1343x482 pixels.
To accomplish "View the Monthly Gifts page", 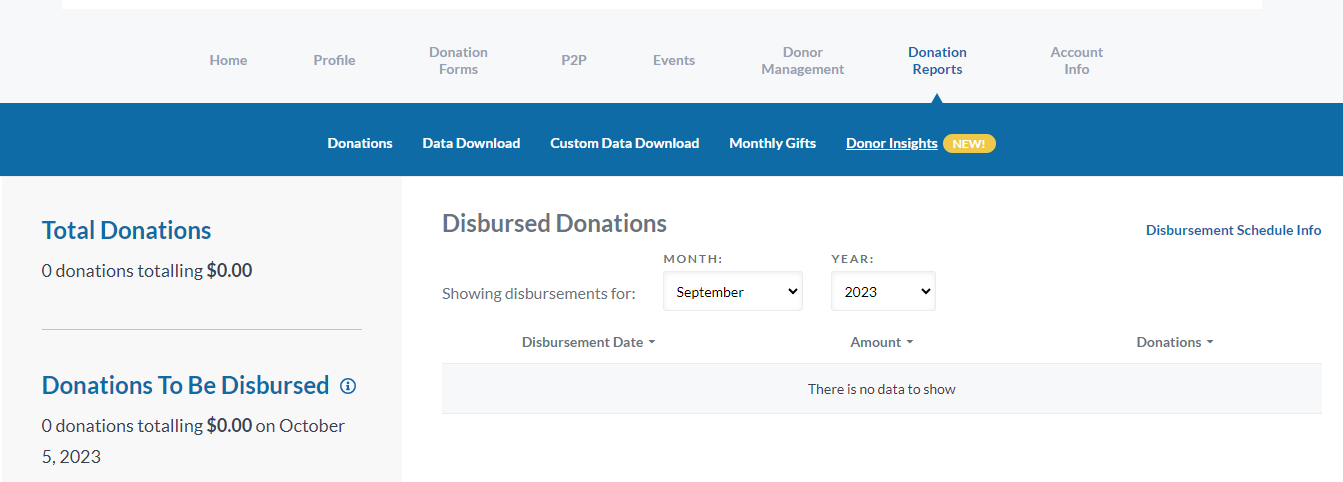I will click(x=772, y=143).
